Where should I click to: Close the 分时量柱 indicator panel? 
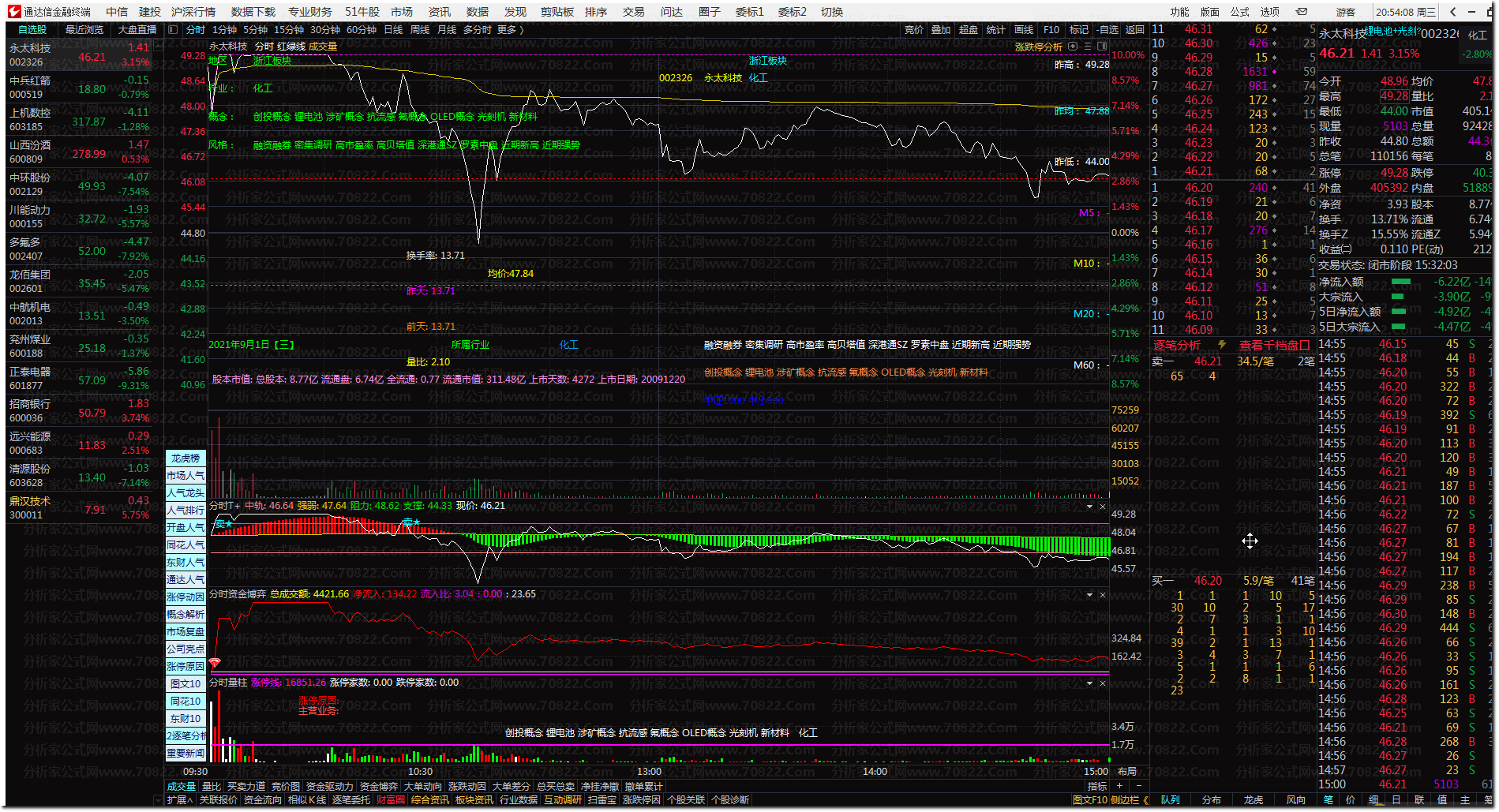[1103, 683]
